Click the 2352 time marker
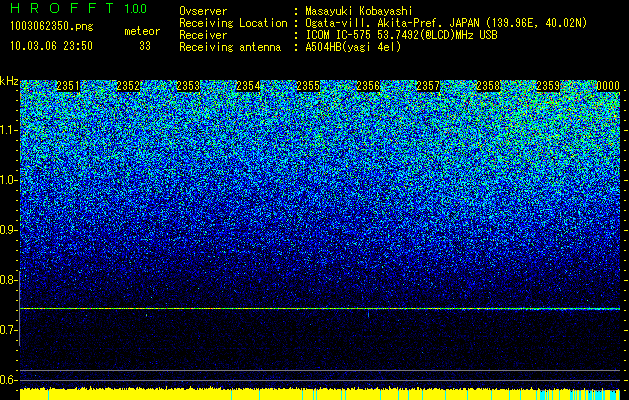The width and height of the screenshot is (629, 400). click(128, 86)
